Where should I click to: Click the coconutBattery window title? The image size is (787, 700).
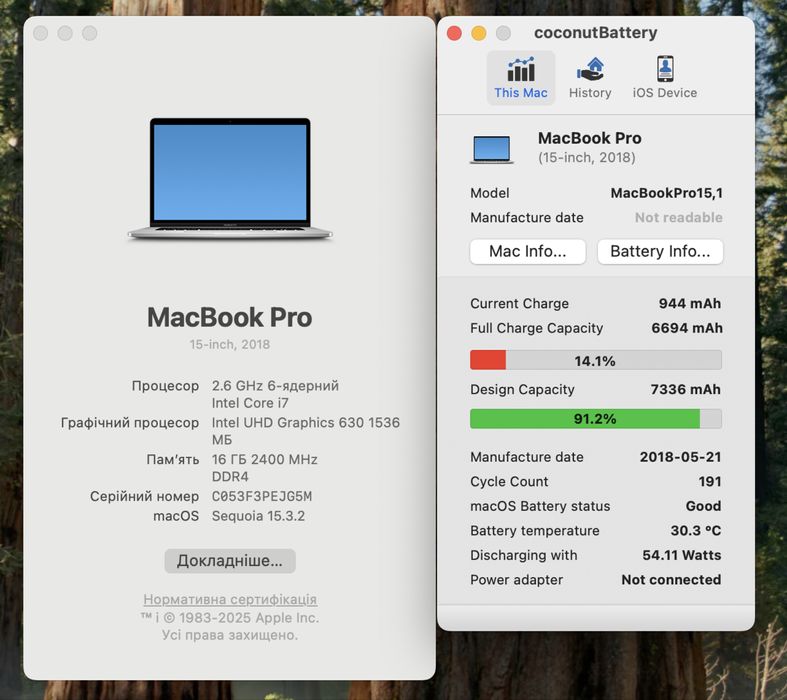tap(596, 33)
